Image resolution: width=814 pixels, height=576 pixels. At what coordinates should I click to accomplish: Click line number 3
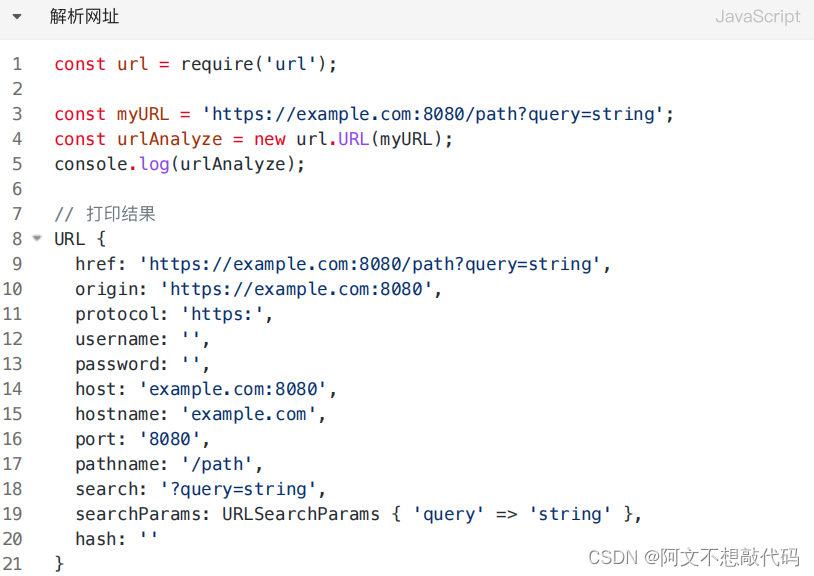tap(17, 114)
